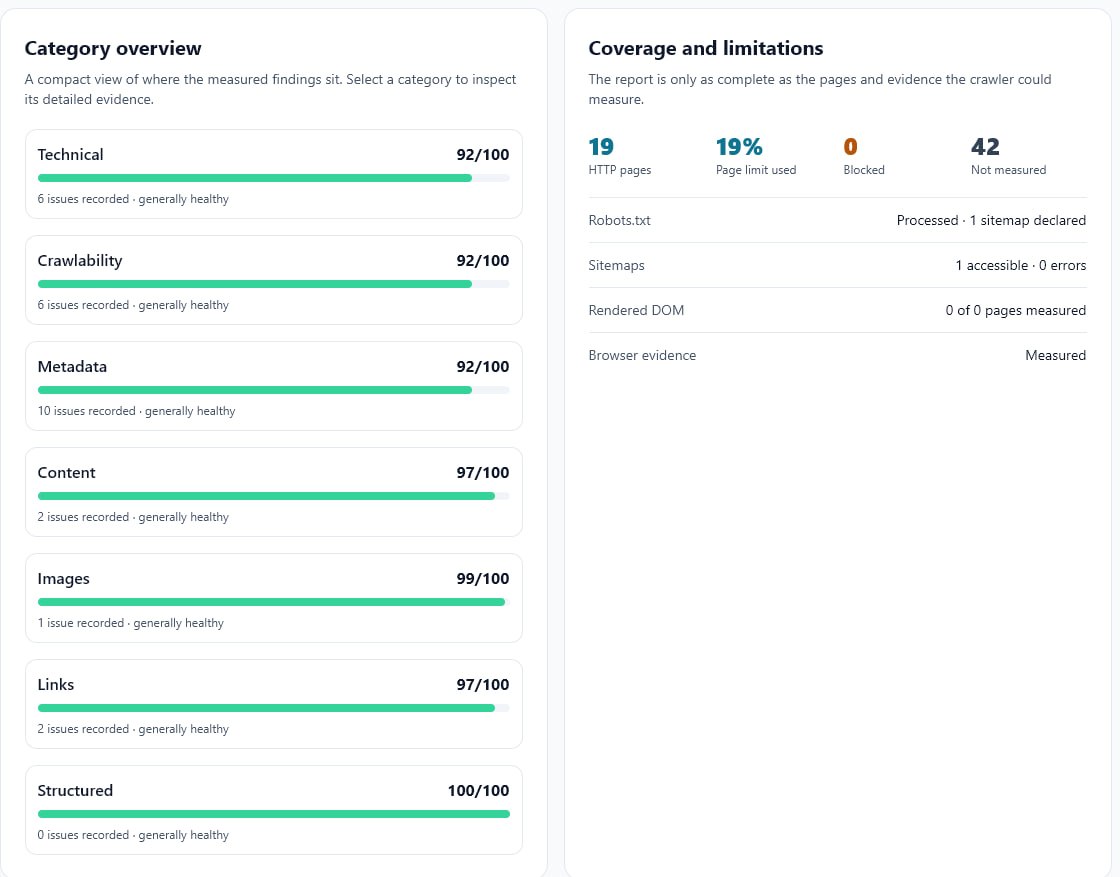Click the '19%' page limit value

coord(739,147)
